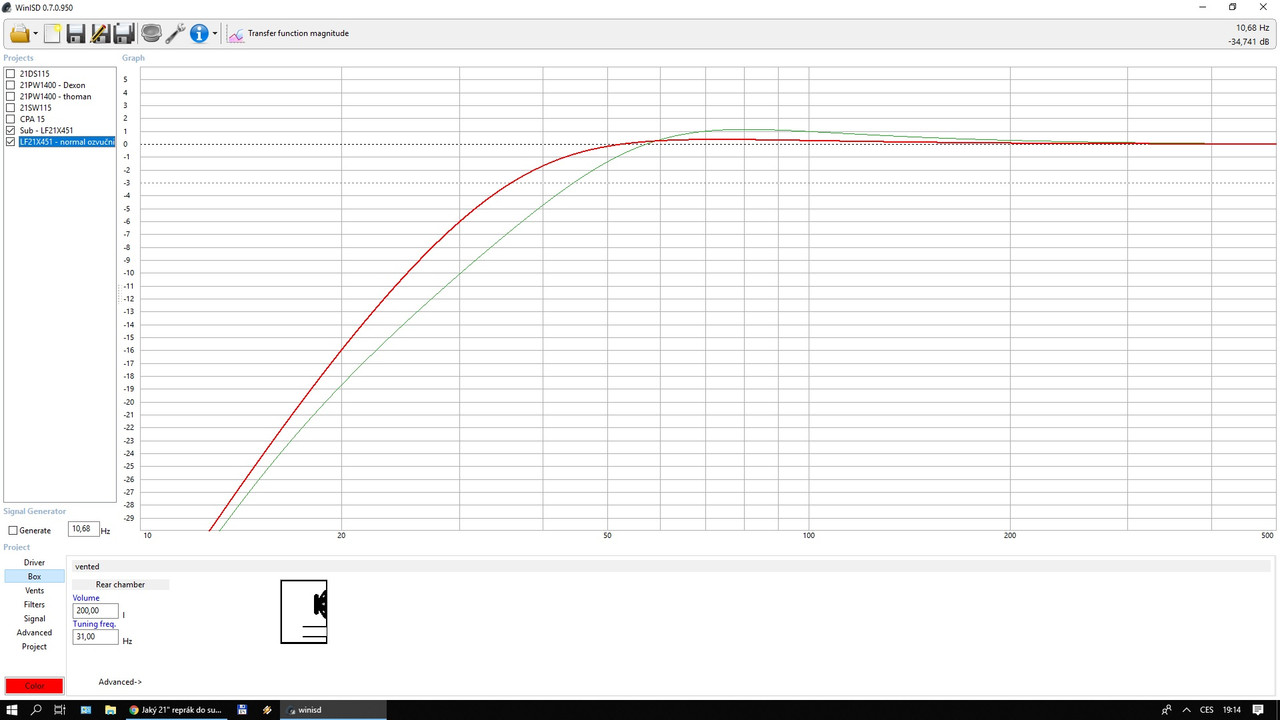Toggle the Generate signal checkbox
Viewport: 1280px width, 720px height.
tap(13, 531)
